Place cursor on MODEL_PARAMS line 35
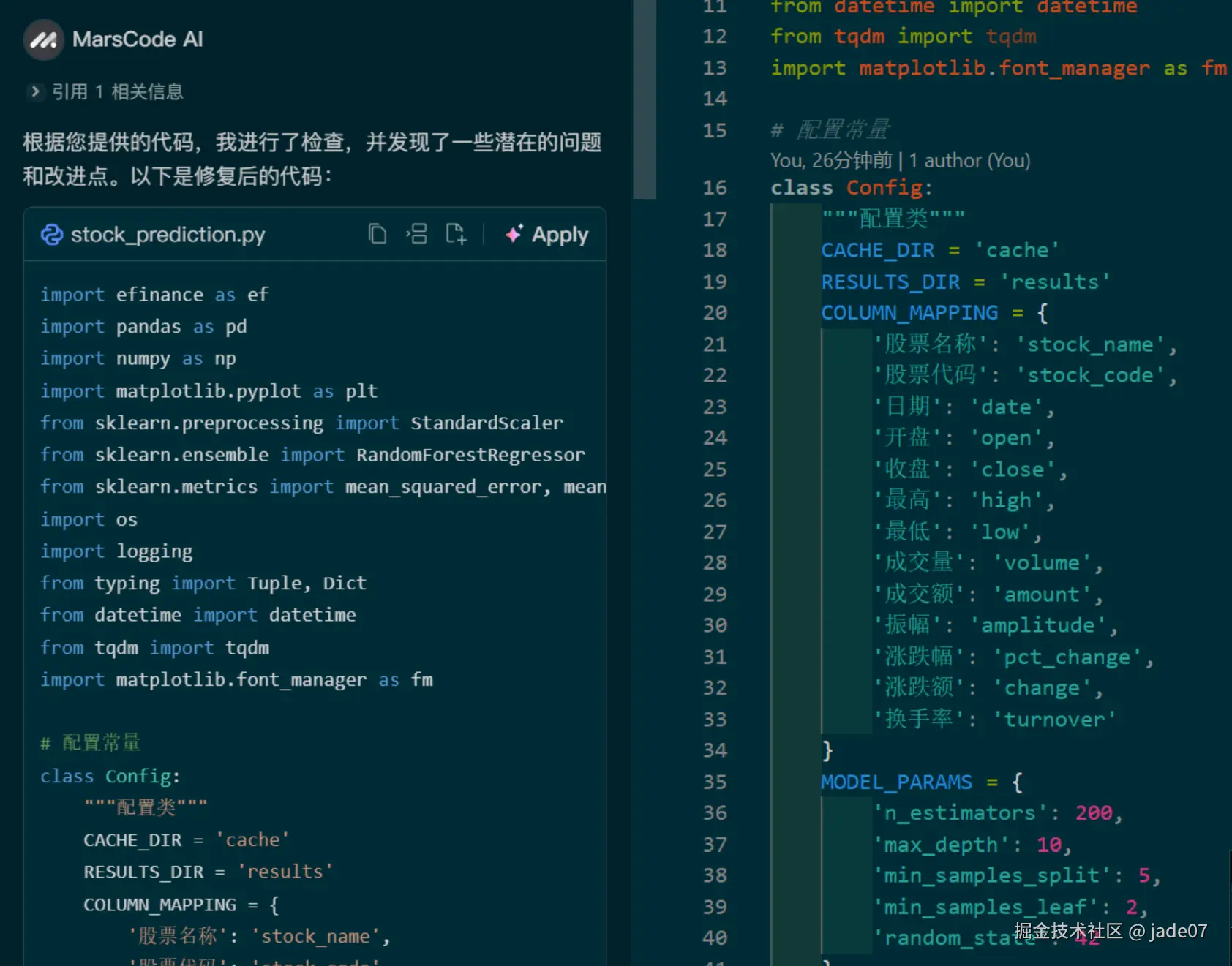Screen dimensions: 1232x966 (x=897, y=782)
